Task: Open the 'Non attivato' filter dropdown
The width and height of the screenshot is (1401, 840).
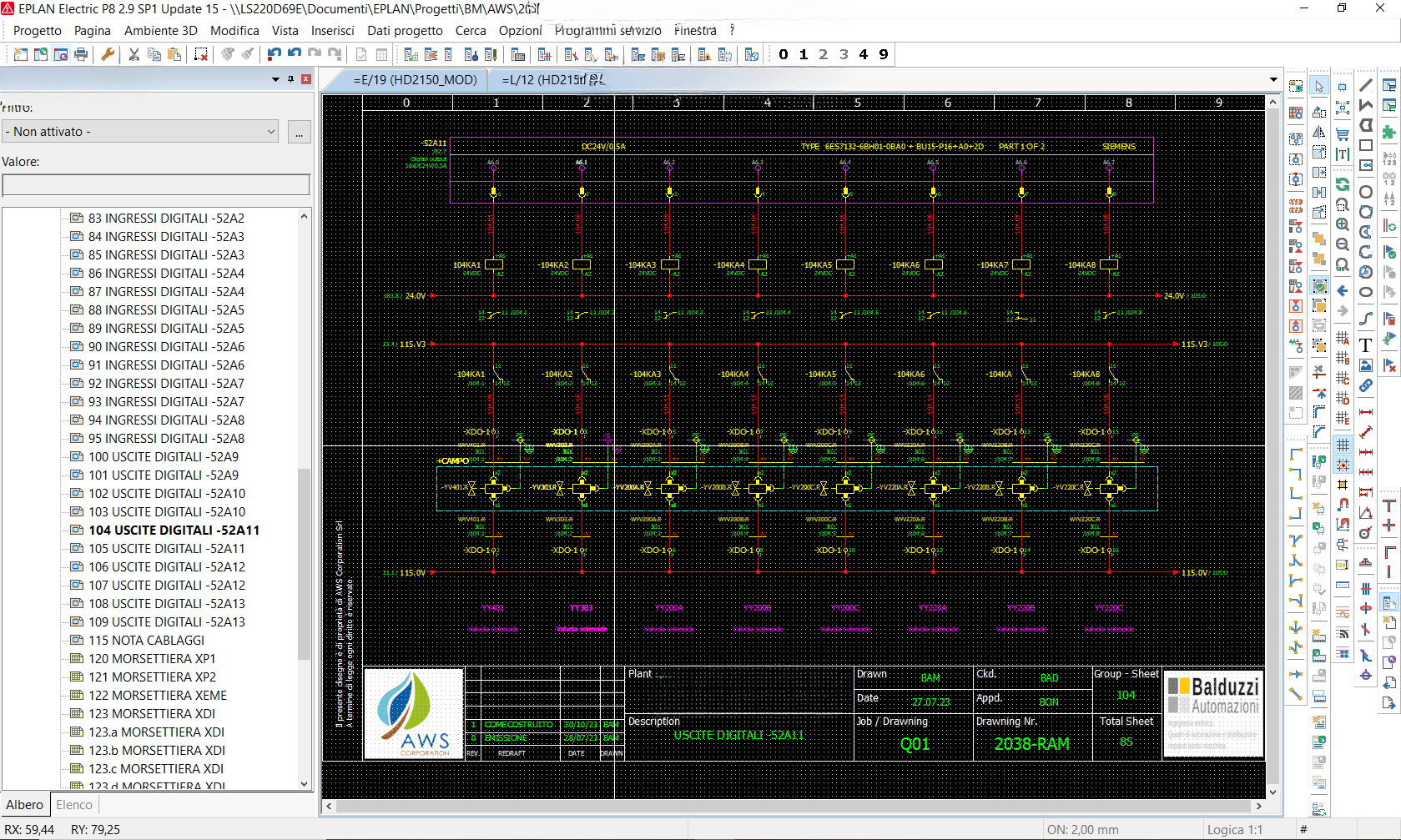Action: click(140, 132)
